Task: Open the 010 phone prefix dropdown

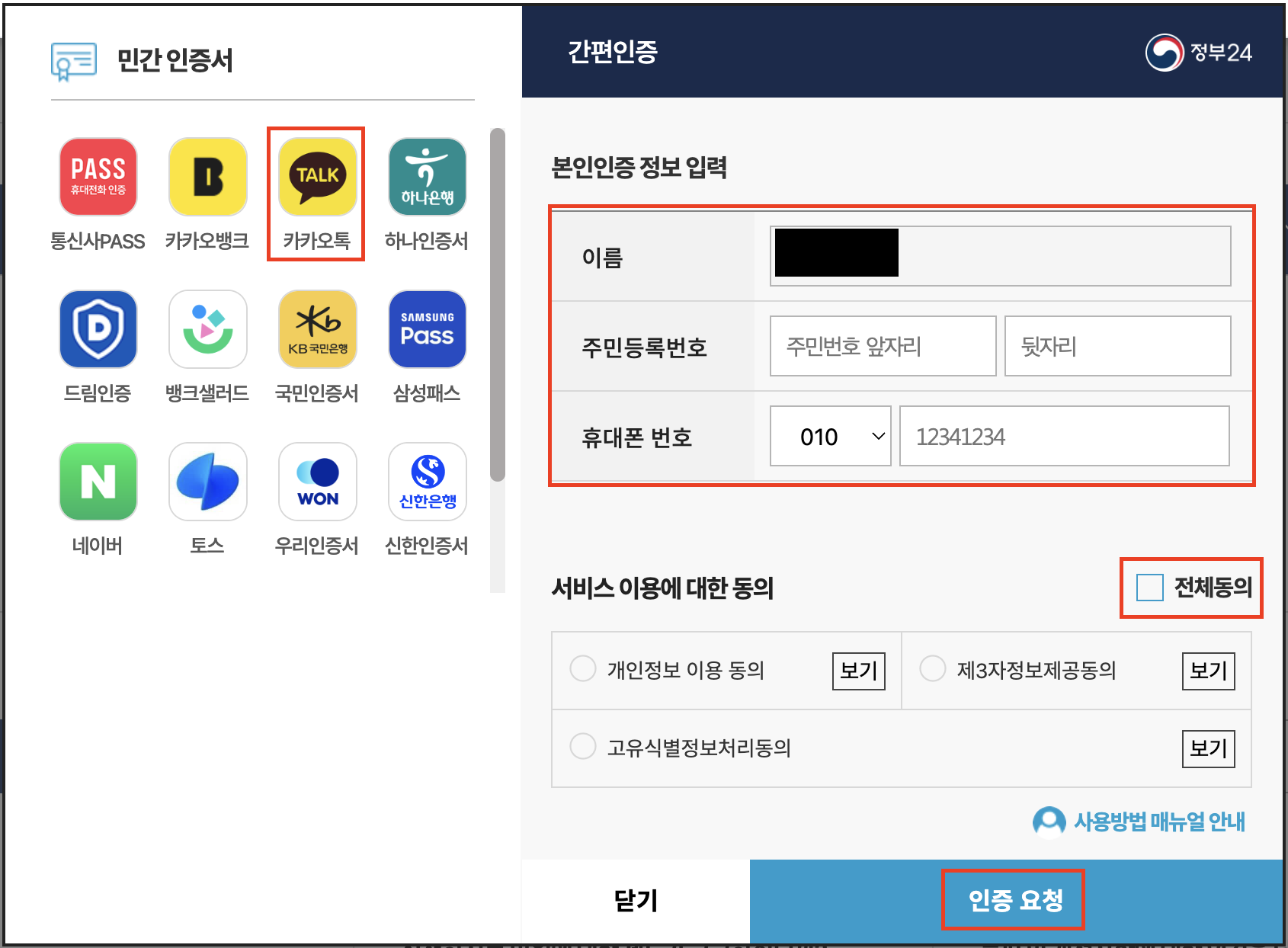Action: coord(831,436)
